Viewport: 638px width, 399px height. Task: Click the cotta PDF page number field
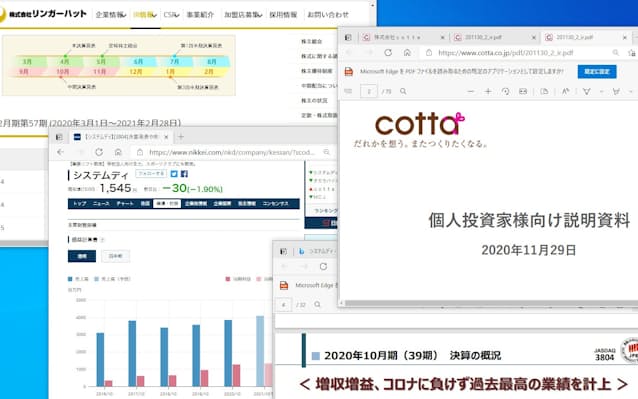click(369, 92)
